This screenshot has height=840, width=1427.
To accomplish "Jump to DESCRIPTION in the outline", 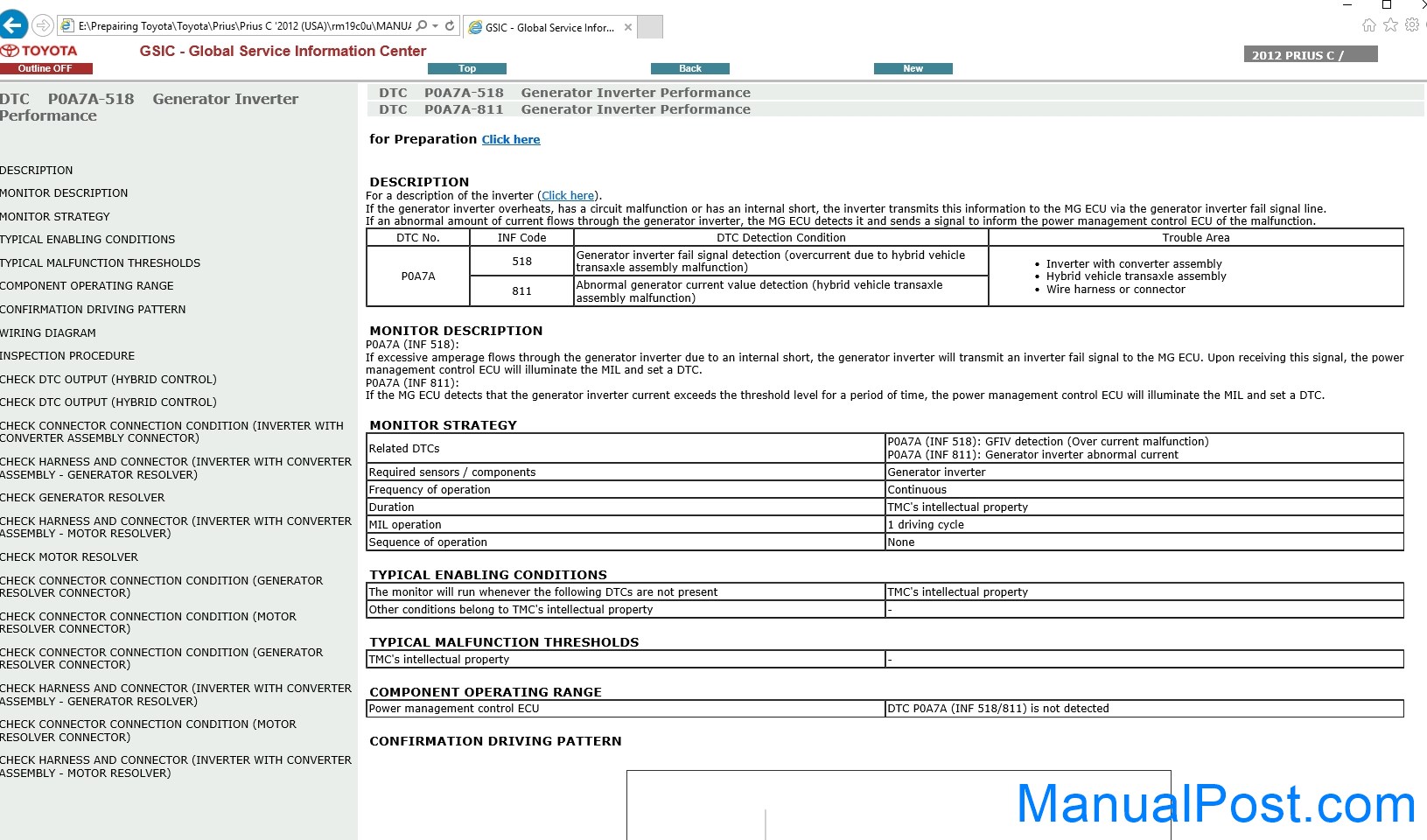I will click(x=37, y=171).
